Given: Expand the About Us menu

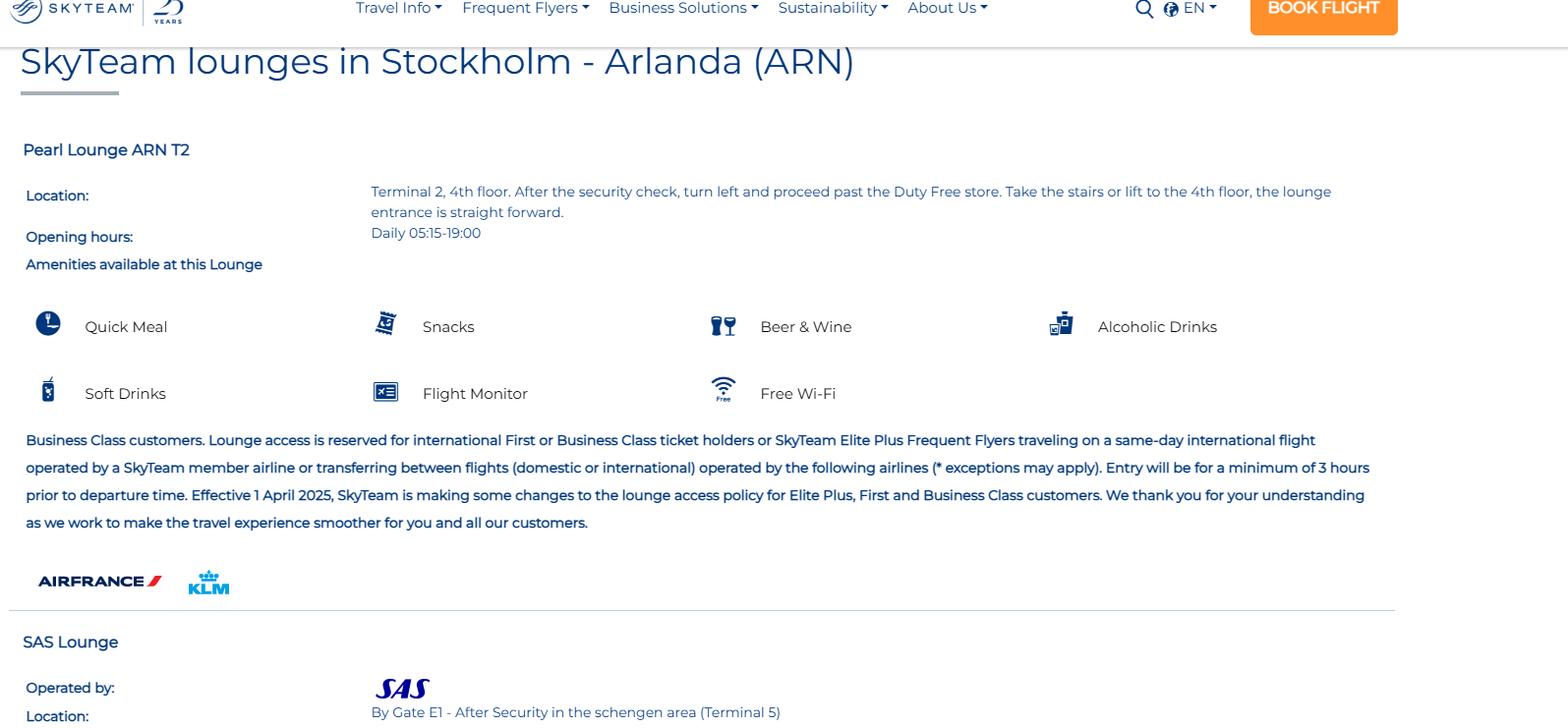Looking at the screenshot, I should pos(947,8).
